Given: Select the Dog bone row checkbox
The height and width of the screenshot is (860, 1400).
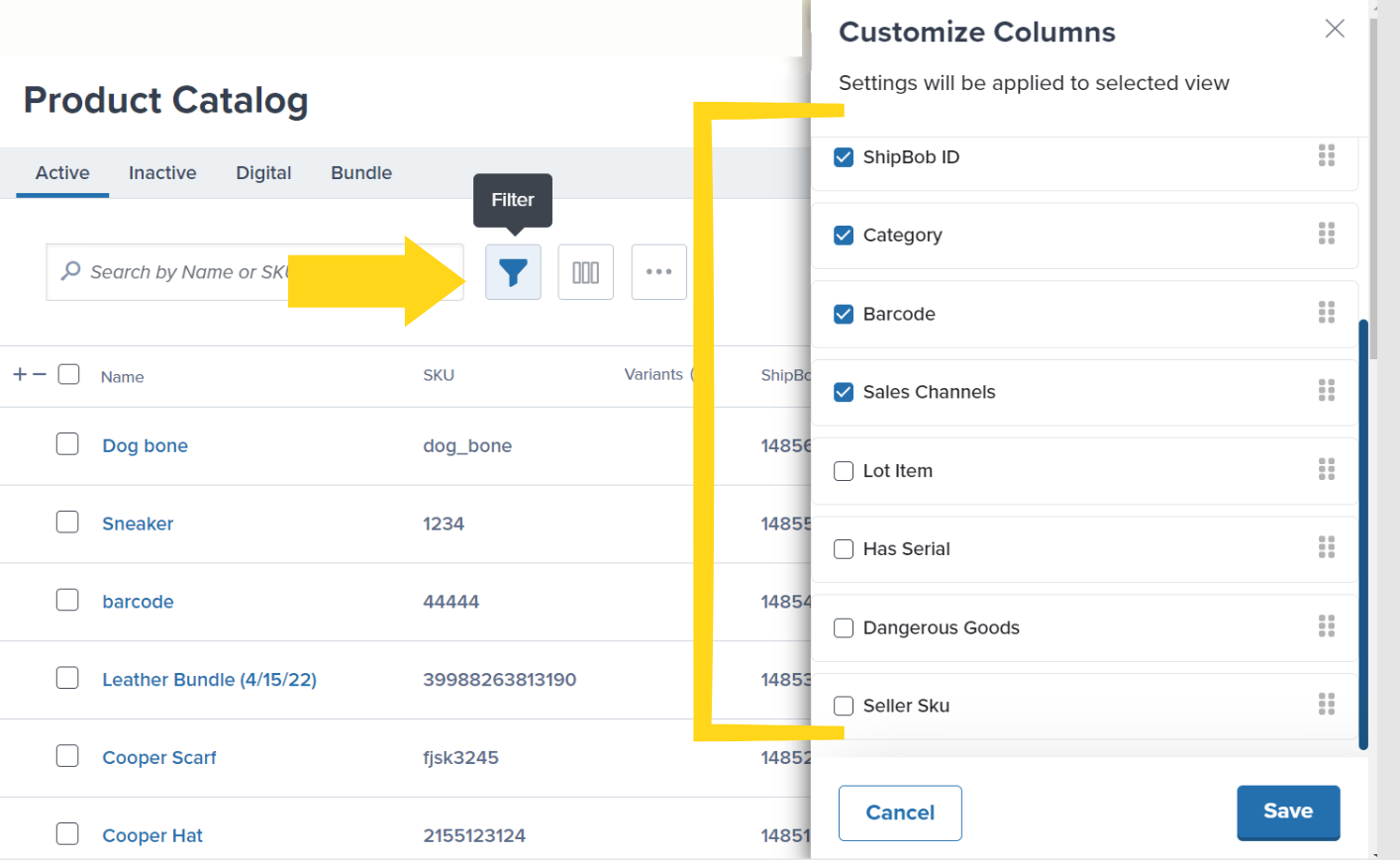Looking at the screenshot, I should pos(67,444).
